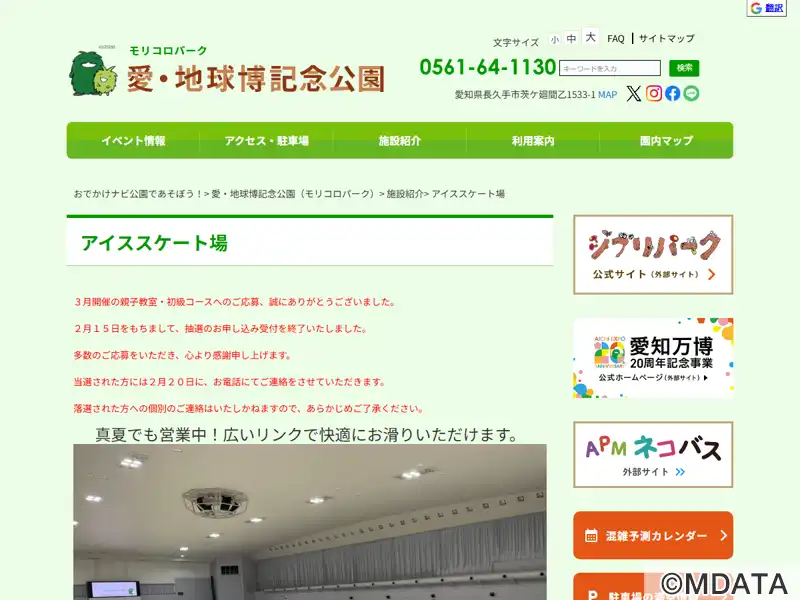Viewport: 800px width, 600px height.
Task: Go to おでかけナビ公園であそぼう！ breadcrumb
Action: click(x=138, y=194)
